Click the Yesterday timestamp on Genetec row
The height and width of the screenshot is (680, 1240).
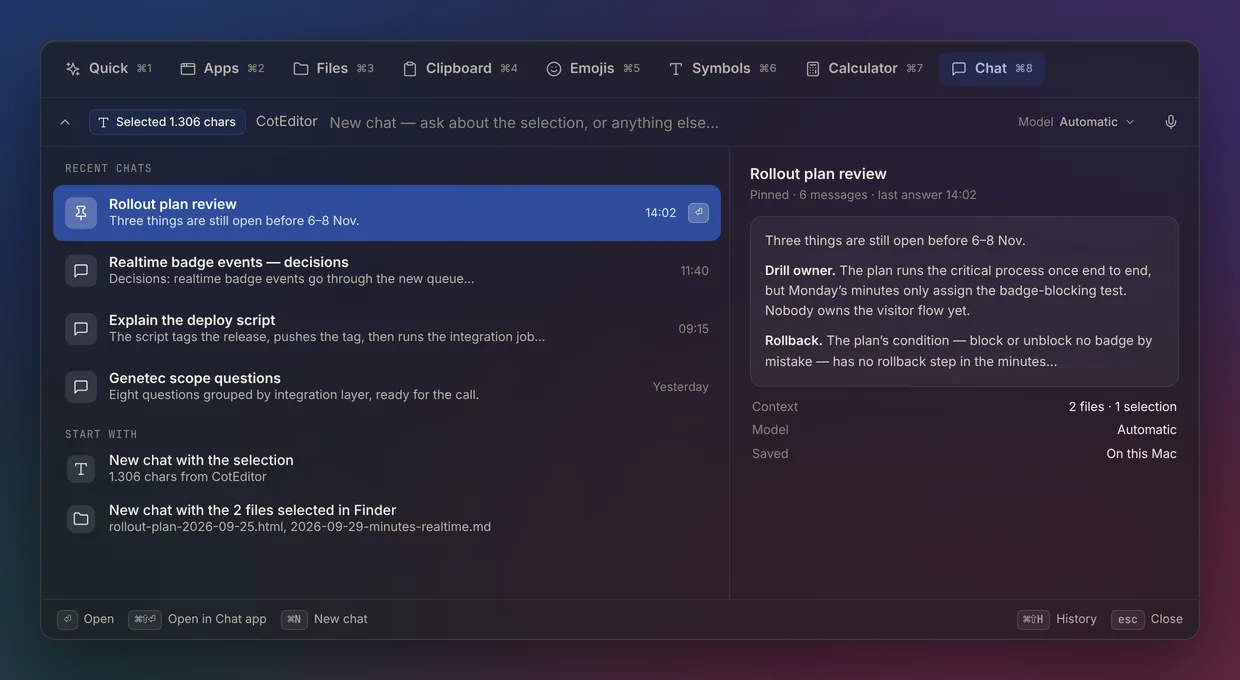[x=681, y=387]
